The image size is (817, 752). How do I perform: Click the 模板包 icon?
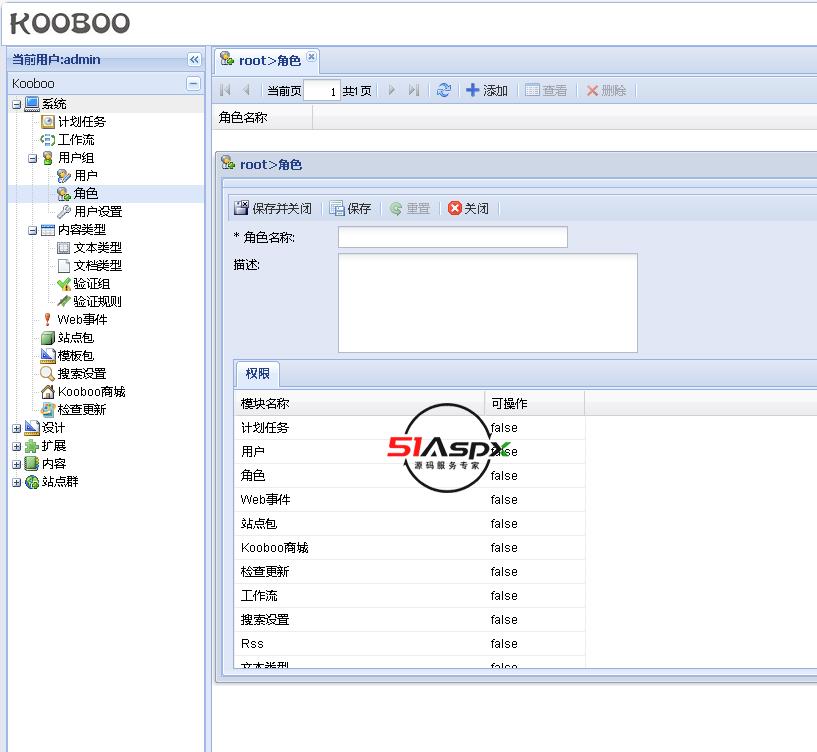47,356
